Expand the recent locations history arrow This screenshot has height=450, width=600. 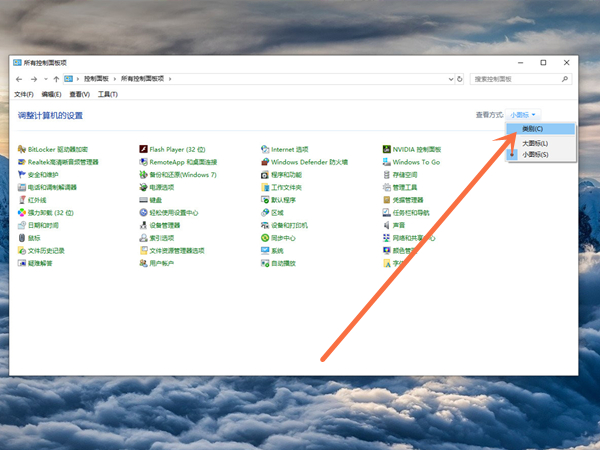(45, 78)
